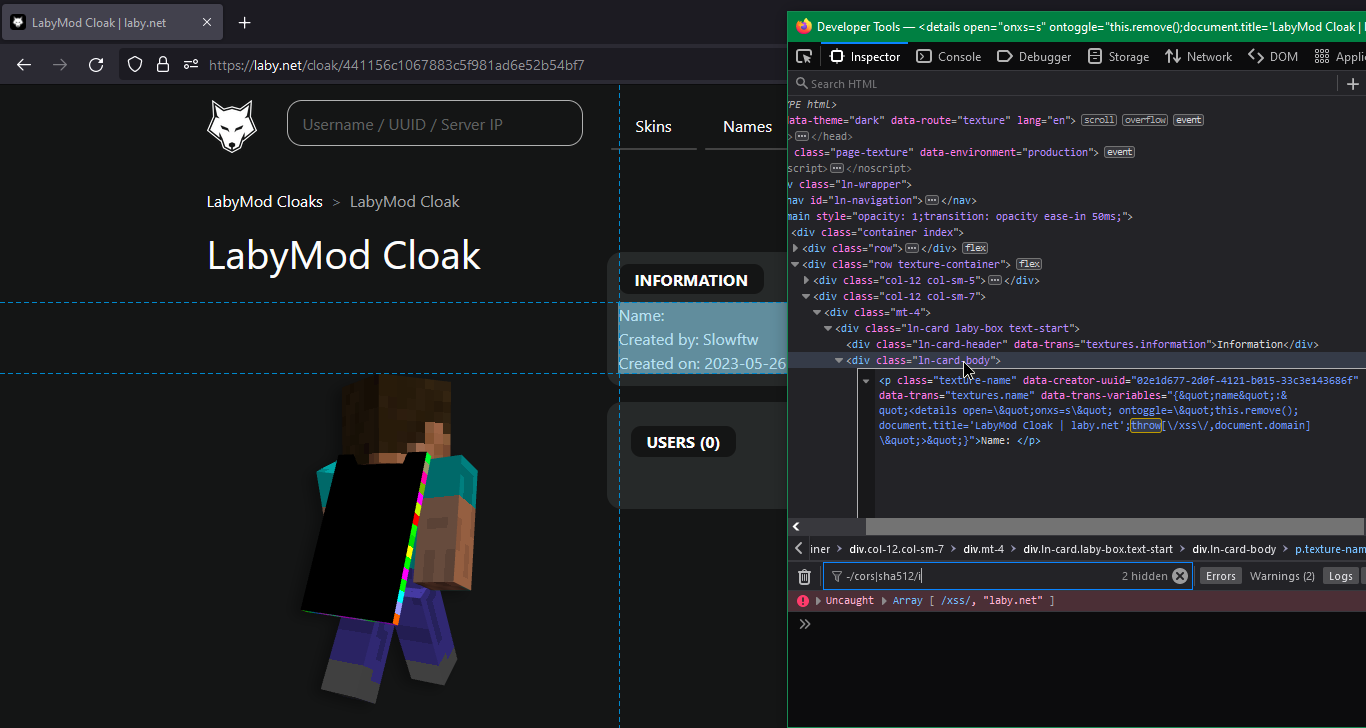Screen dimensions: 1366x728
Task: Click the red error icon in console
Action: click(803, 601)
